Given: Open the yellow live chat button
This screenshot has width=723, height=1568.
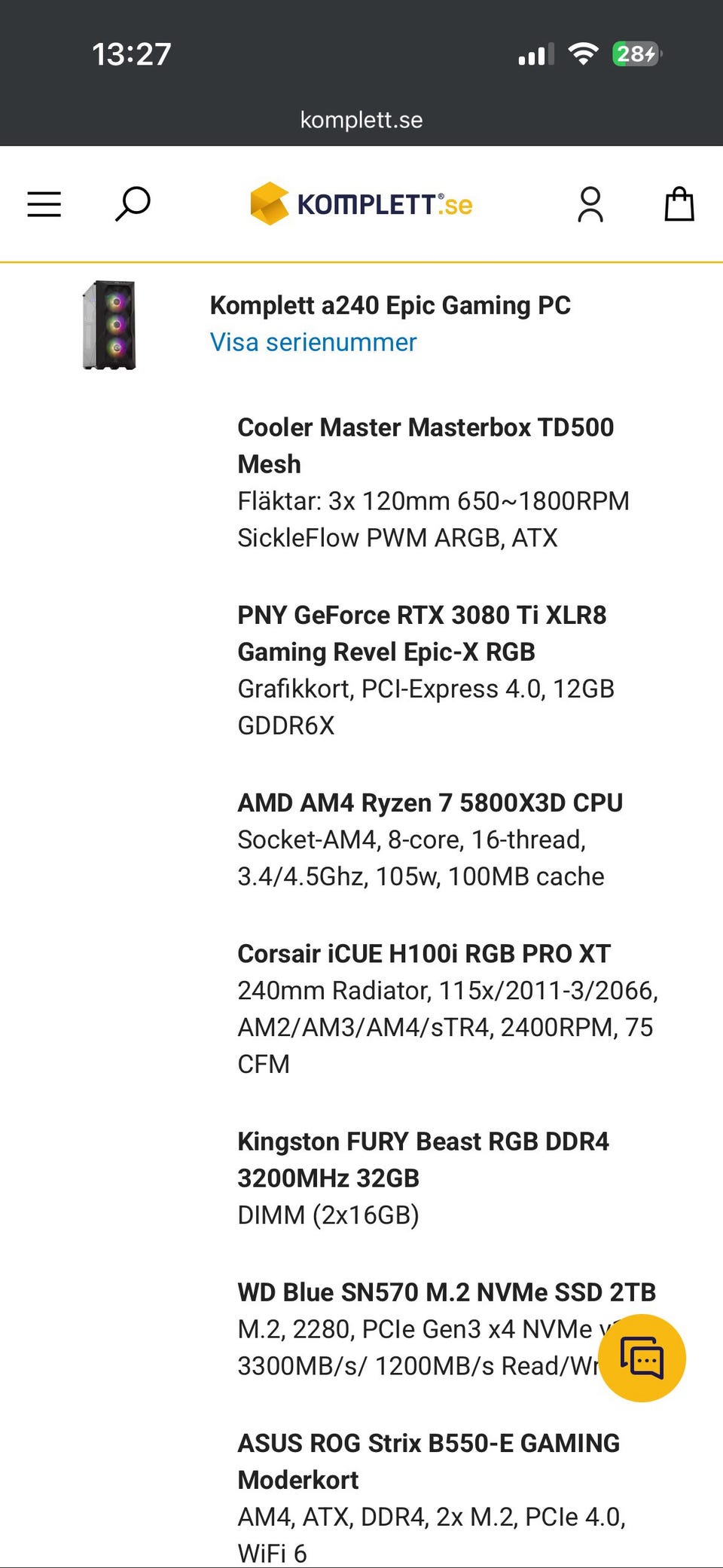Looking at the screenshot, I should point(642,1358).
